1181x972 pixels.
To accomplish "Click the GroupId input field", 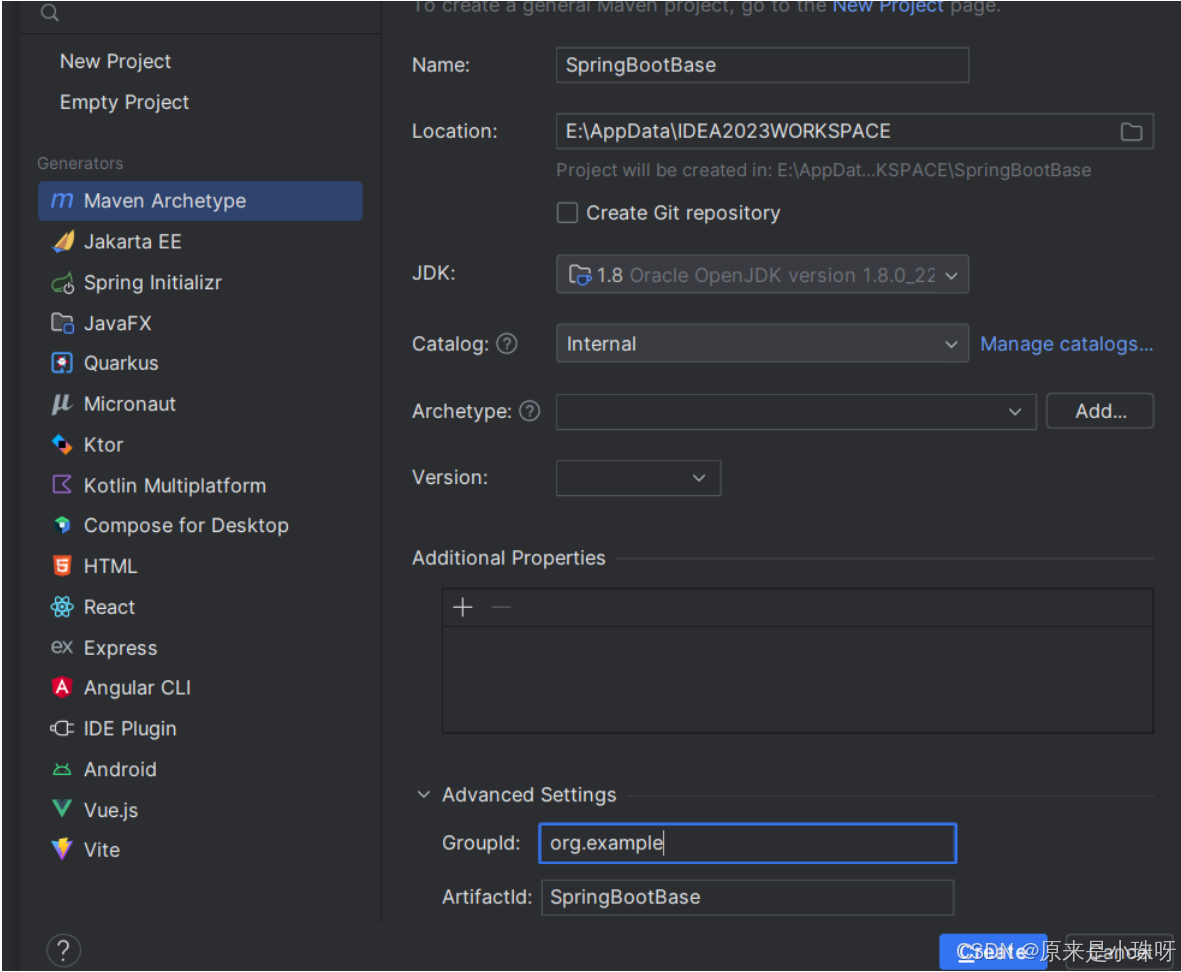I will 748,843.
